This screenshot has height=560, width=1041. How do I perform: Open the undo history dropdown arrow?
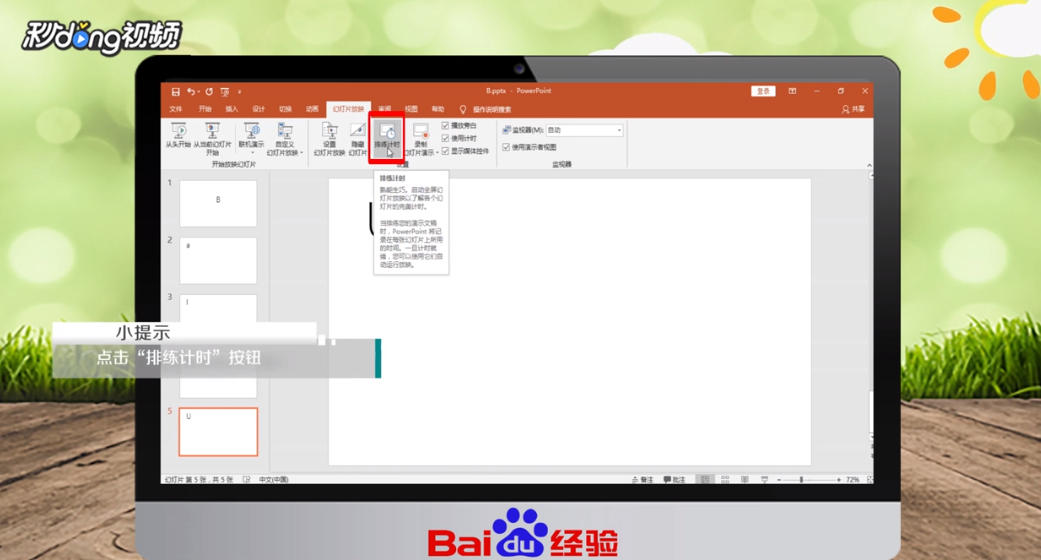pos(199,92)
